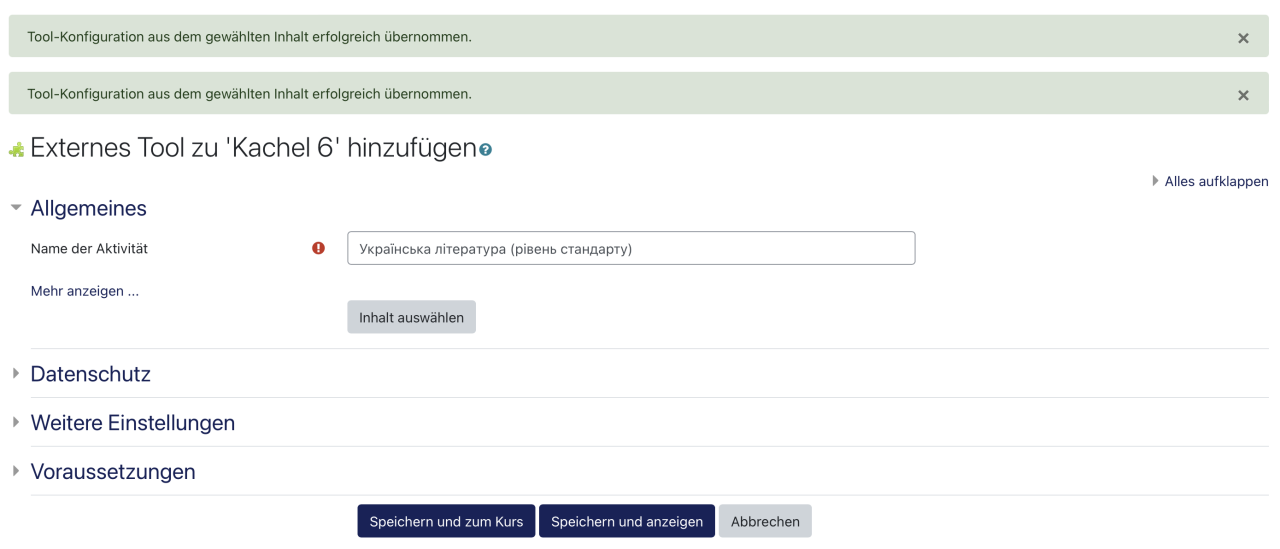Screen dimensions: 1280x549
Task: Click Speichern und anzeigen
Action: point(626,521)
